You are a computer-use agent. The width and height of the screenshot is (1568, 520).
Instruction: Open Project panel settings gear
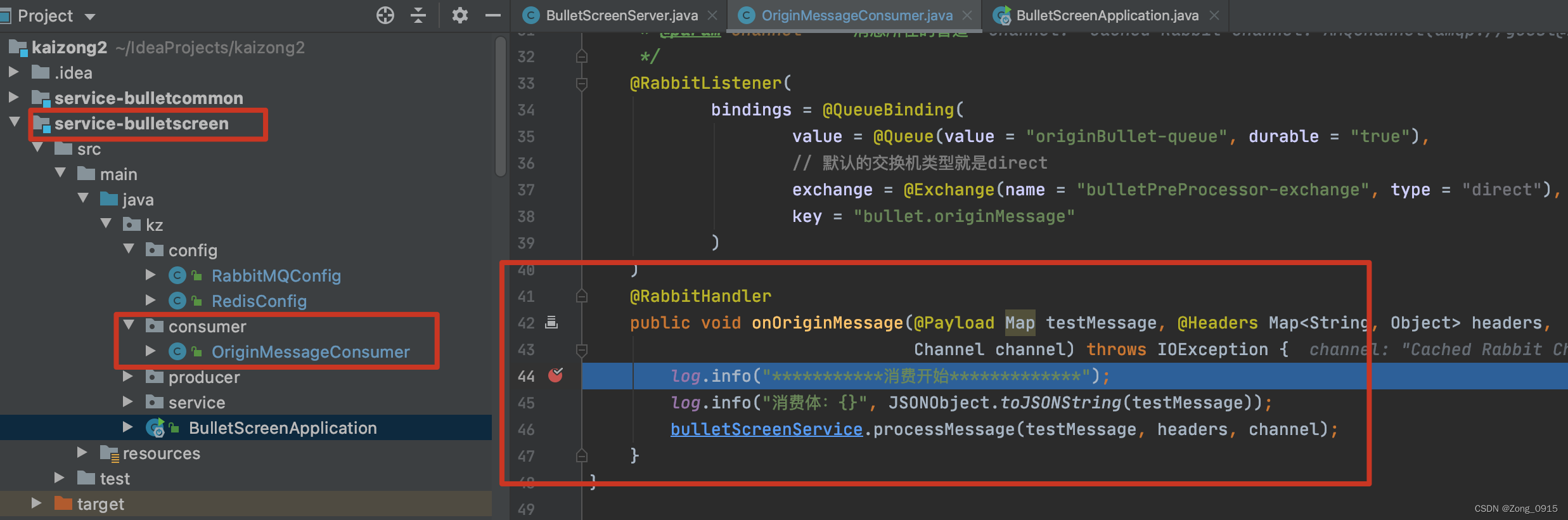click(x=460, y=15)
